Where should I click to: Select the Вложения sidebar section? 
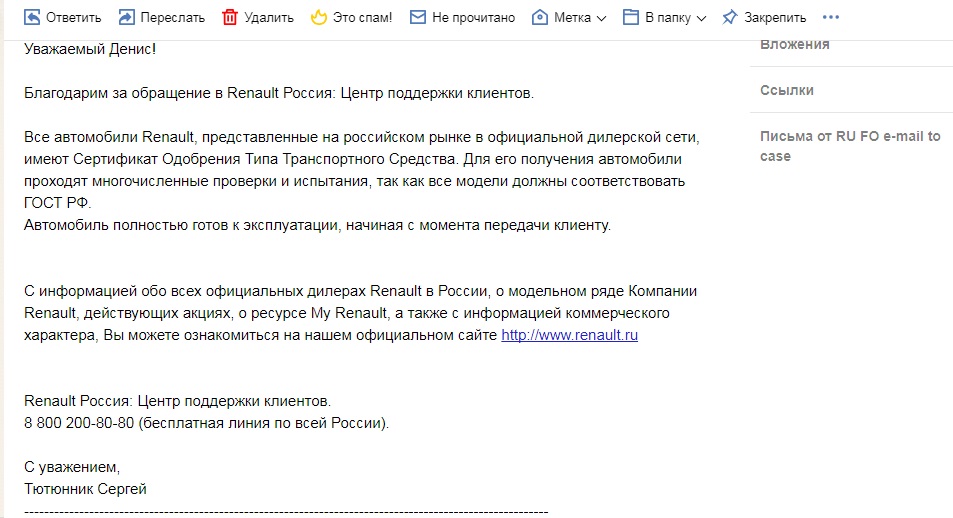[794, 44]
